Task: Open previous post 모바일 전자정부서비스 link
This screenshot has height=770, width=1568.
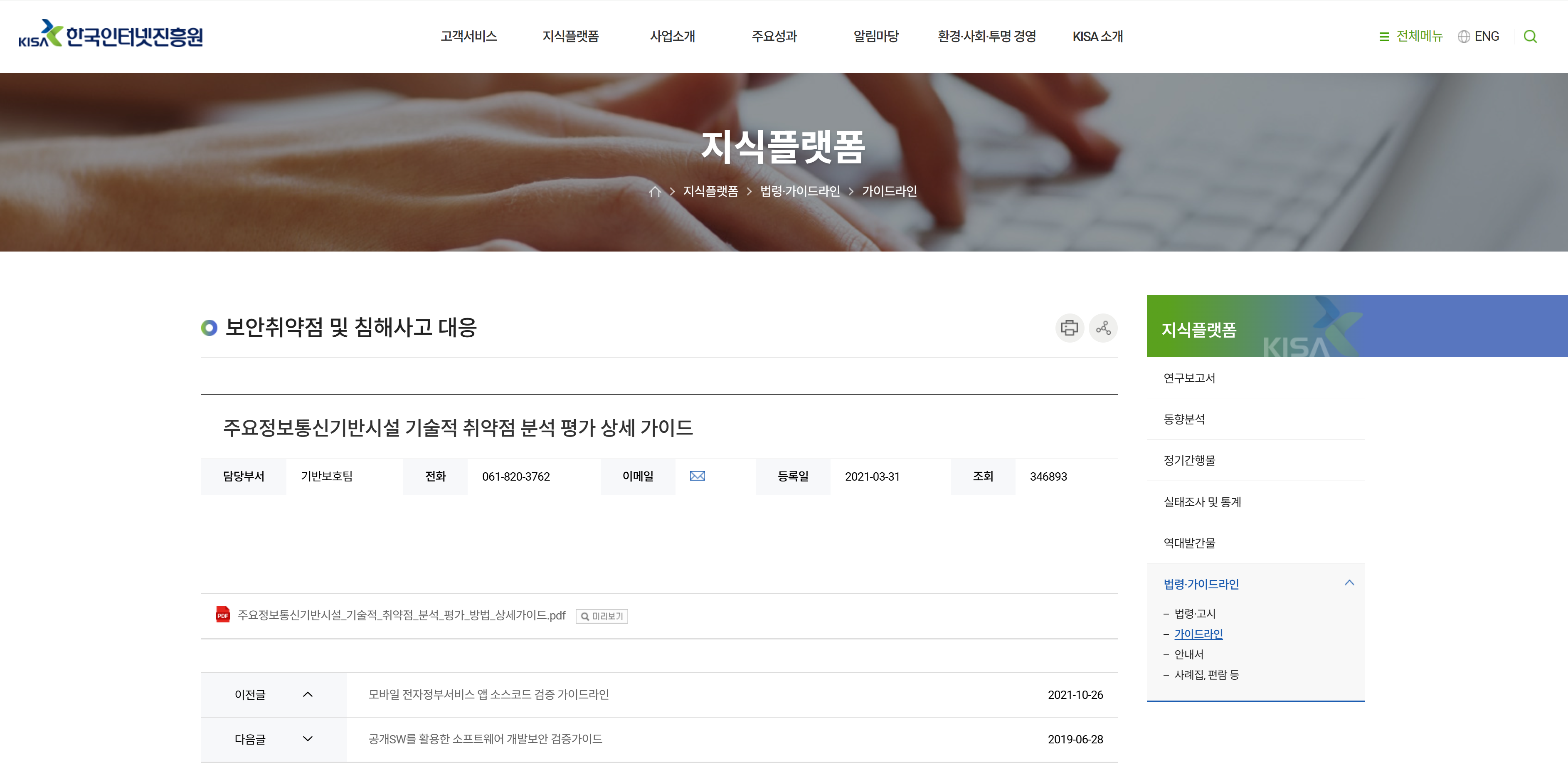Action: (488, 694)
